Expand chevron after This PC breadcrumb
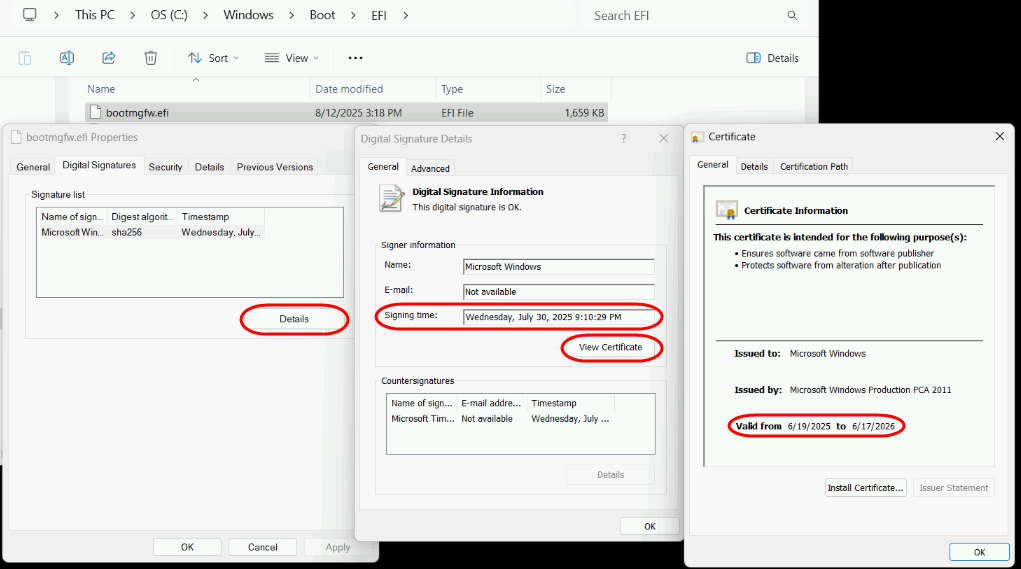Screen dimensions: 1021x569 133,15
